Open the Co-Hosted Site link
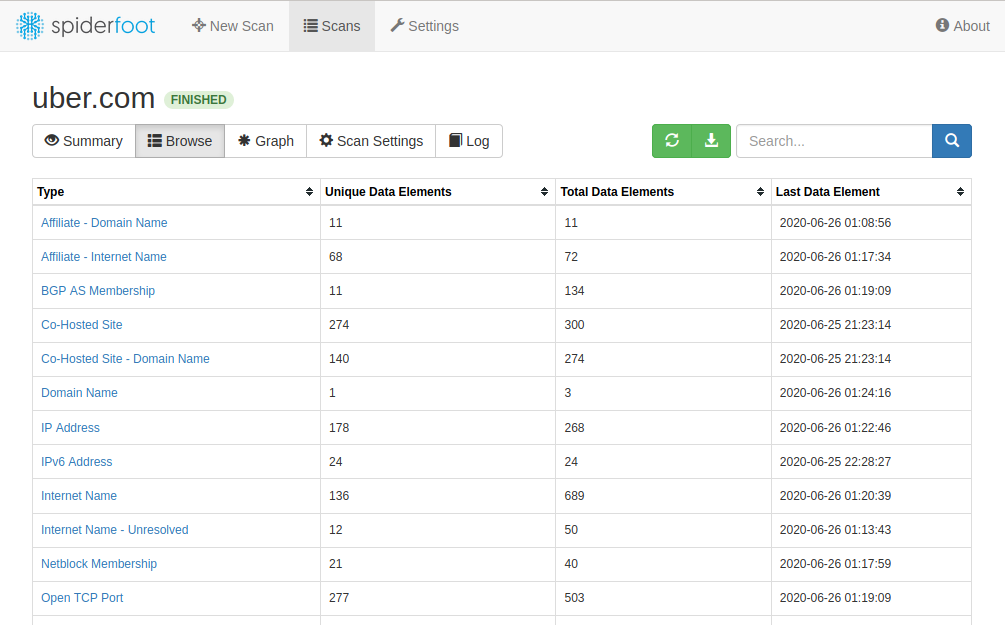Screen dimensions: 1005x625 pyautogui.click(x=81, y=324)
